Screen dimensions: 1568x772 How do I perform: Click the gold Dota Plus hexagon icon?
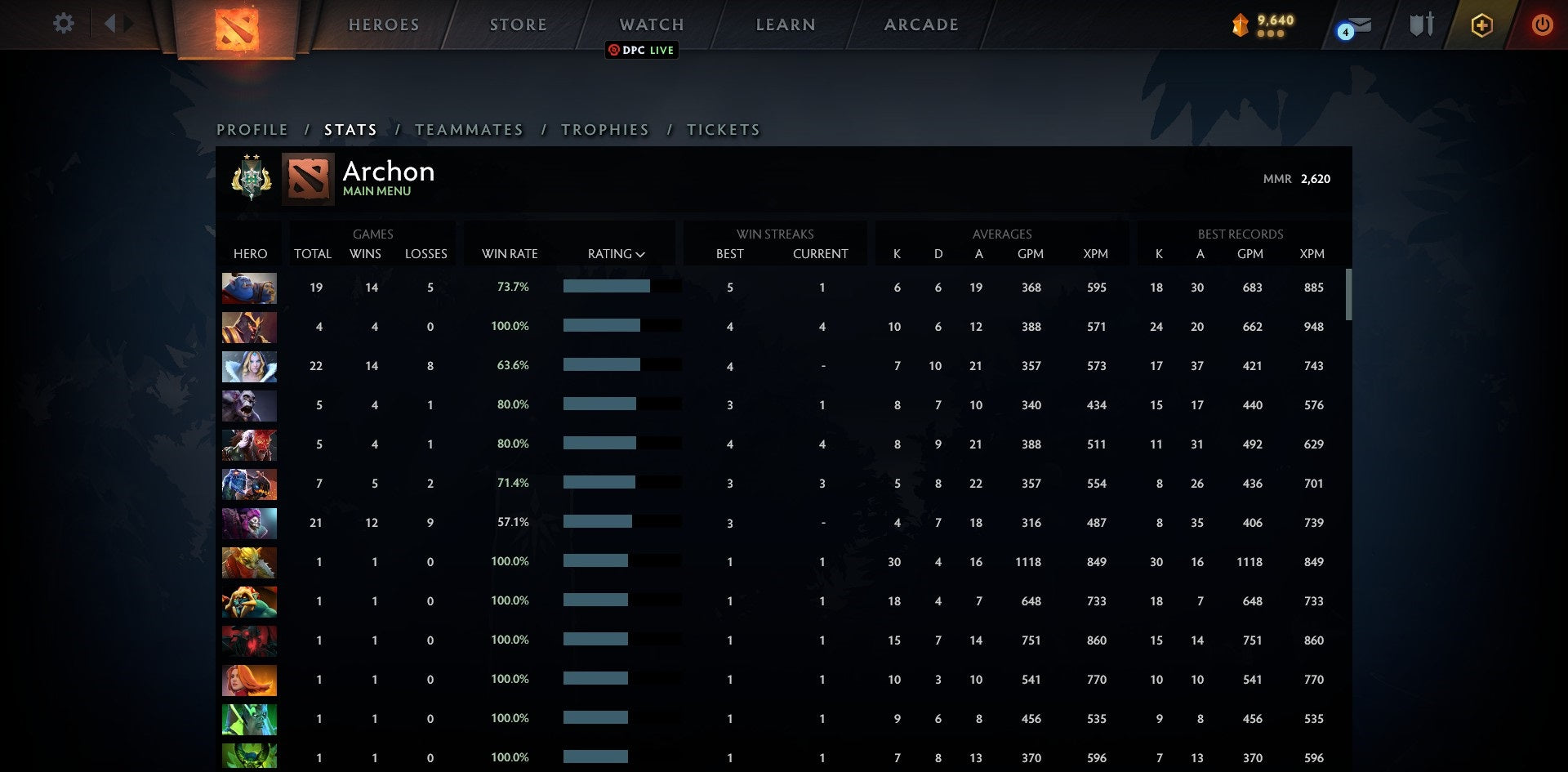pyautogui.click(x=1481, y=25)
